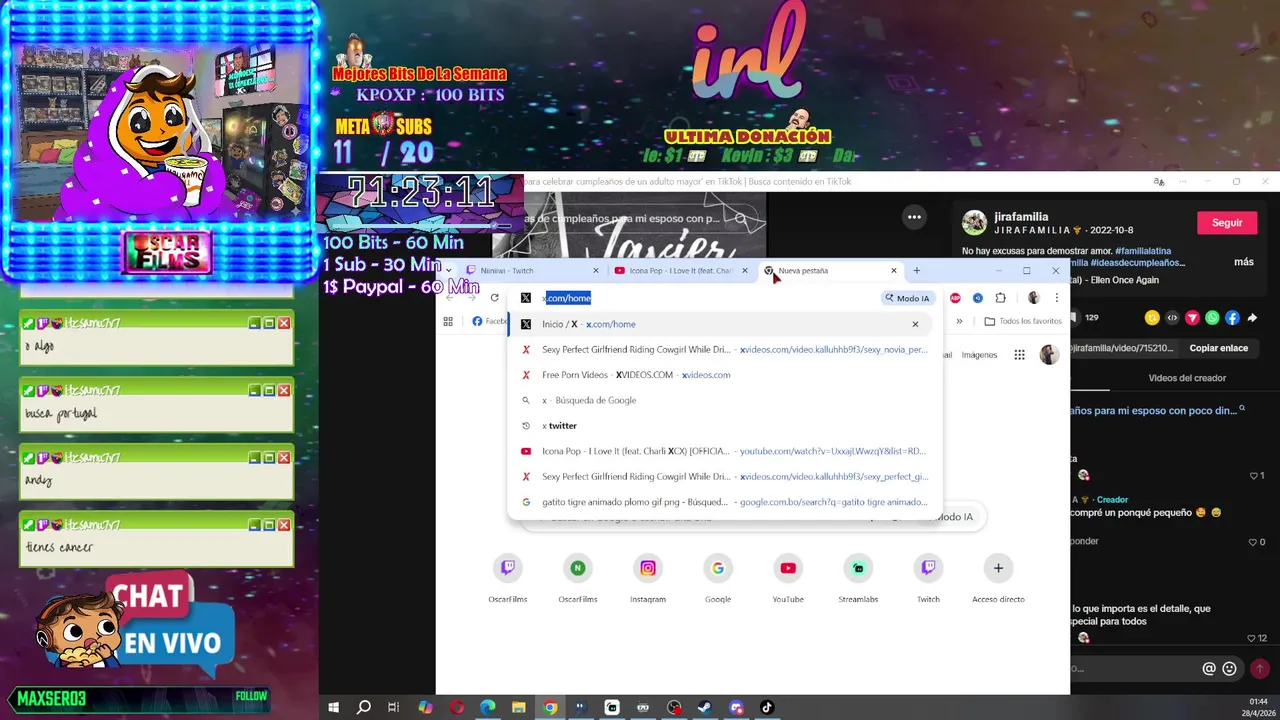1280x720 pixels.
Task: Insert emoji in TikTok comment box
Action: coord(1229,669)
